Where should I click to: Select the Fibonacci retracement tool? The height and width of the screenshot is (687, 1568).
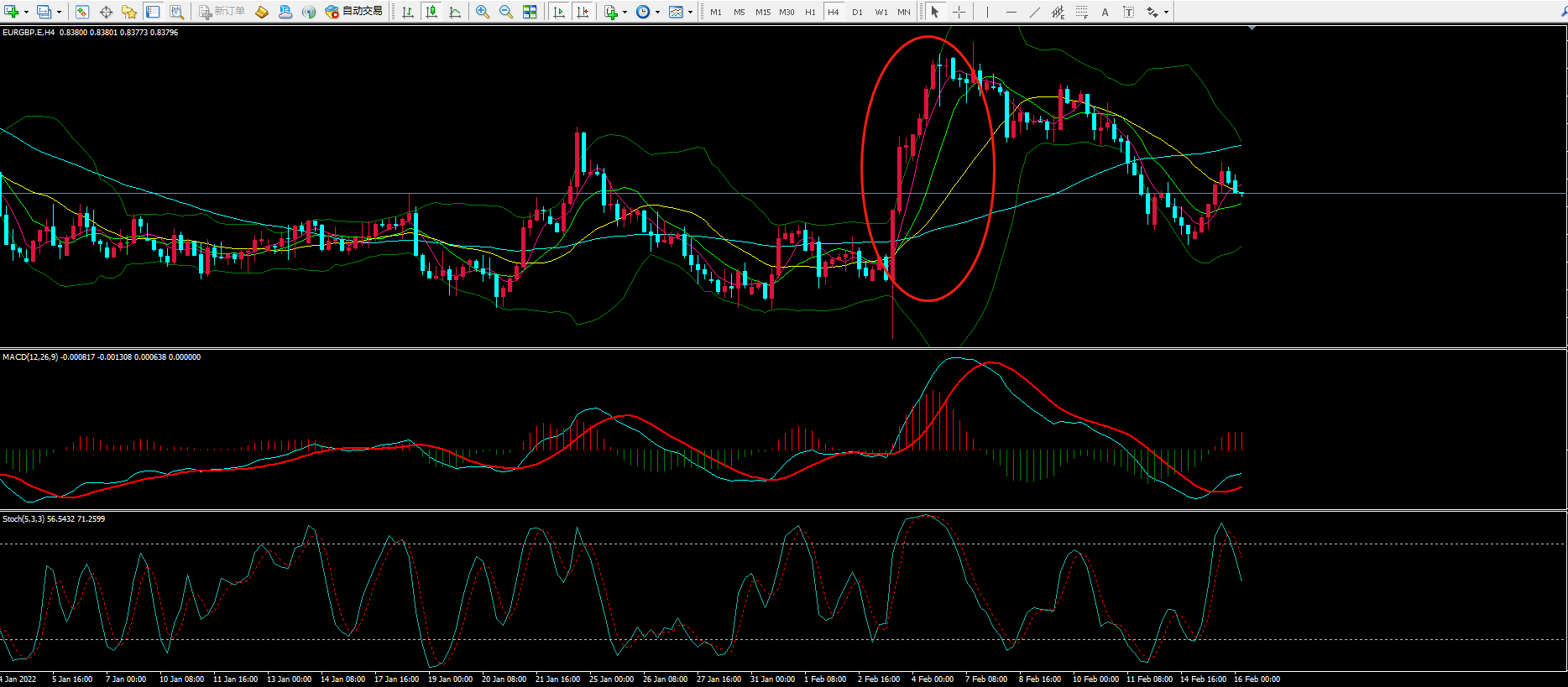click(1081, 12)
